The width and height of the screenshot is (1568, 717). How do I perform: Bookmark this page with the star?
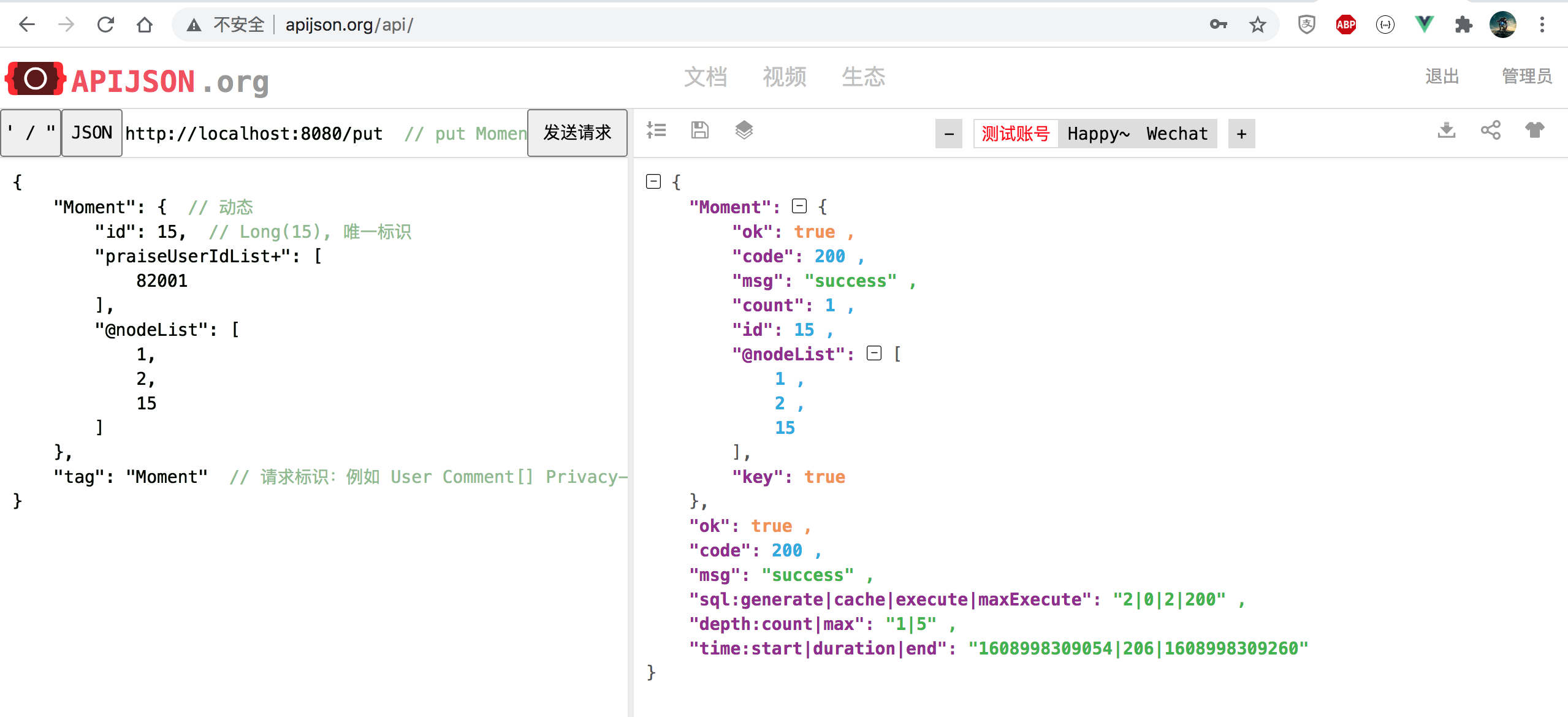pos(1257,25)
